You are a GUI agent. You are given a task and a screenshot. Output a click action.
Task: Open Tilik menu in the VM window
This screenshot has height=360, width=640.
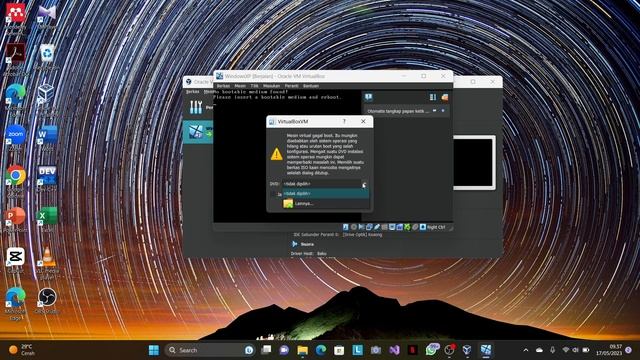pyautogui.click(x=254, y=86)
